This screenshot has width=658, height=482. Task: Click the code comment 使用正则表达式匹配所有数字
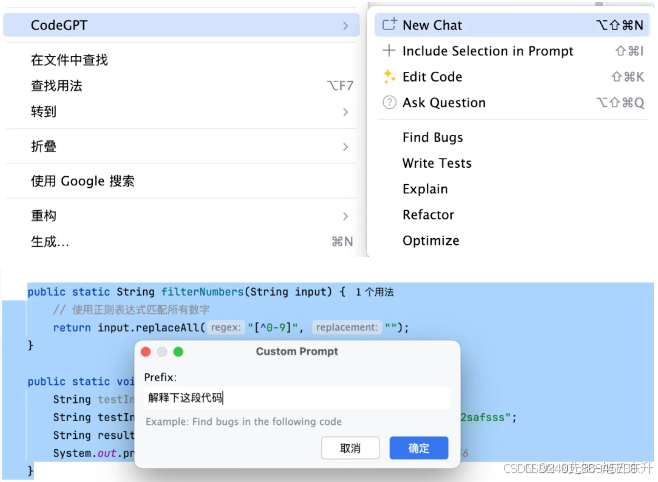[x=131, y=310]
